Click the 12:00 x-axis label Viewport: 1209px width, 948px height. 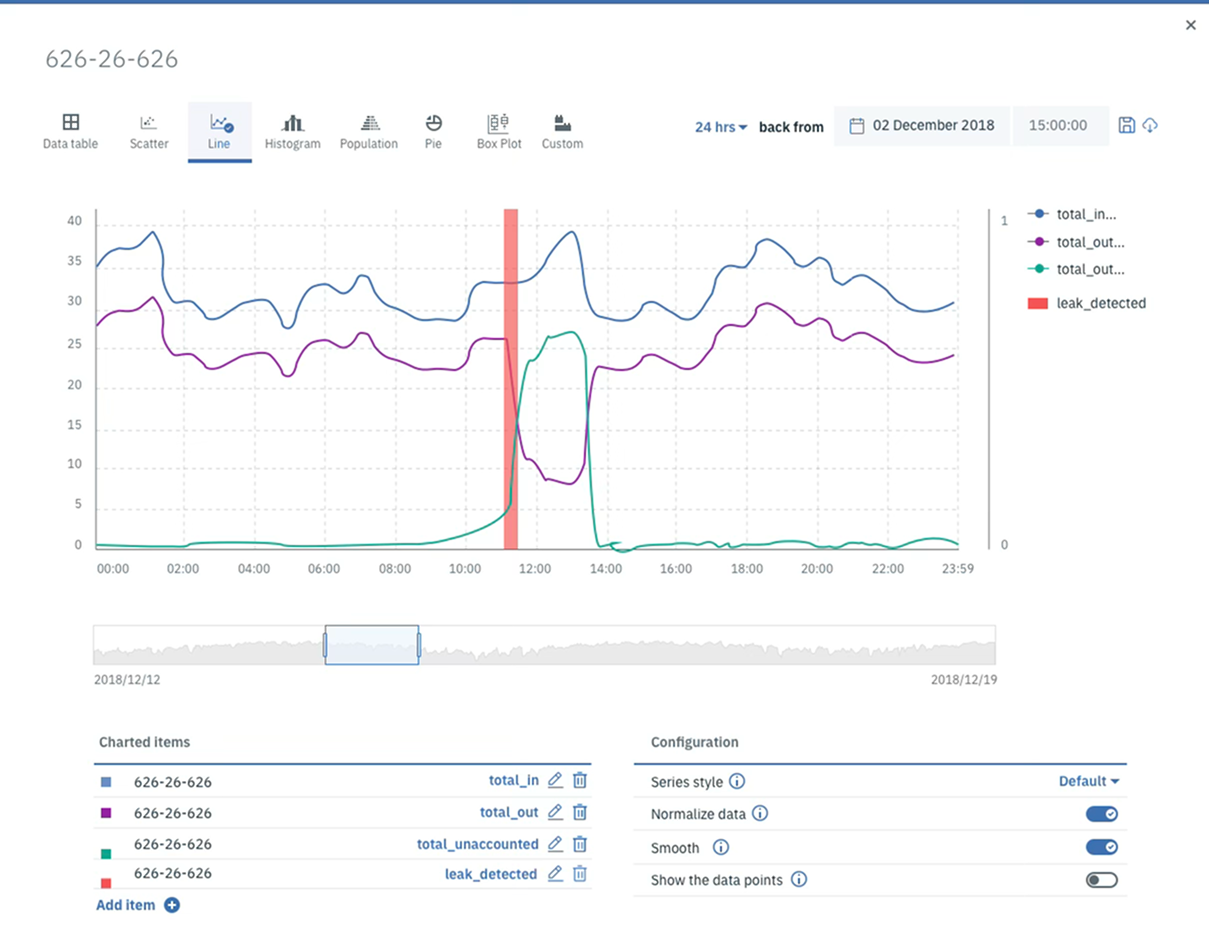pyautogui.click(x=535, y=569)
